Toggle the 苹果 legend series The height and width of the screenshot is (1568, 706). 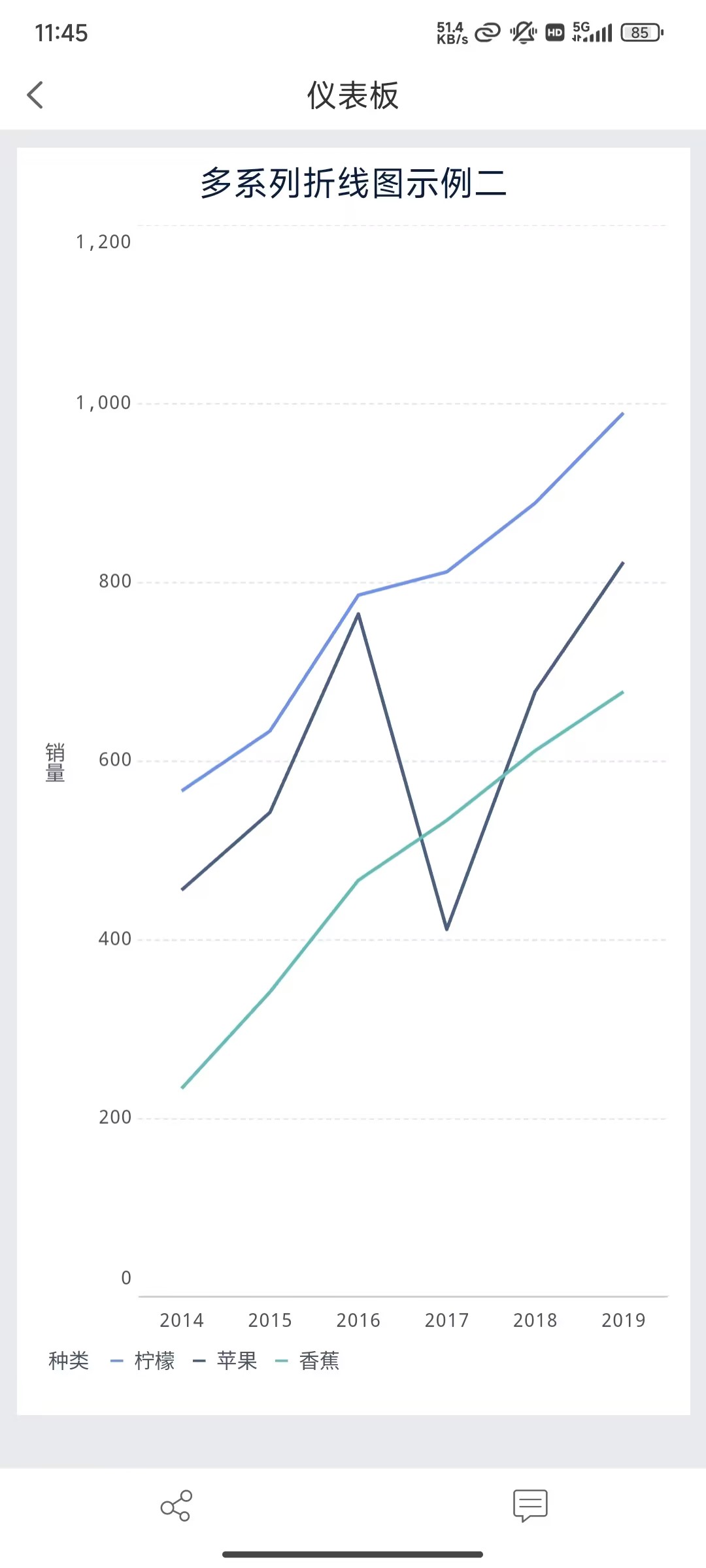(237, 1362)
